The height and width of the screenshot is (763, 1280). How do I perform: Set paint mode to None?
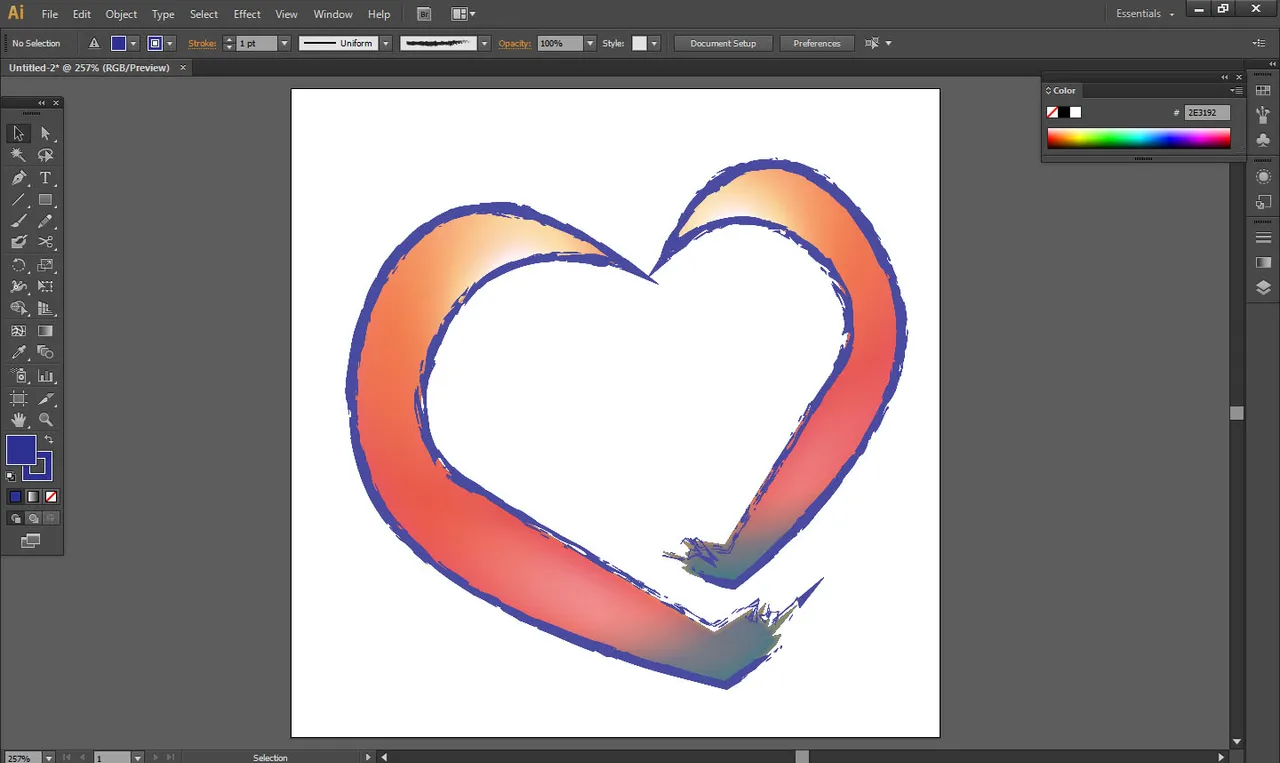[51, 496]
